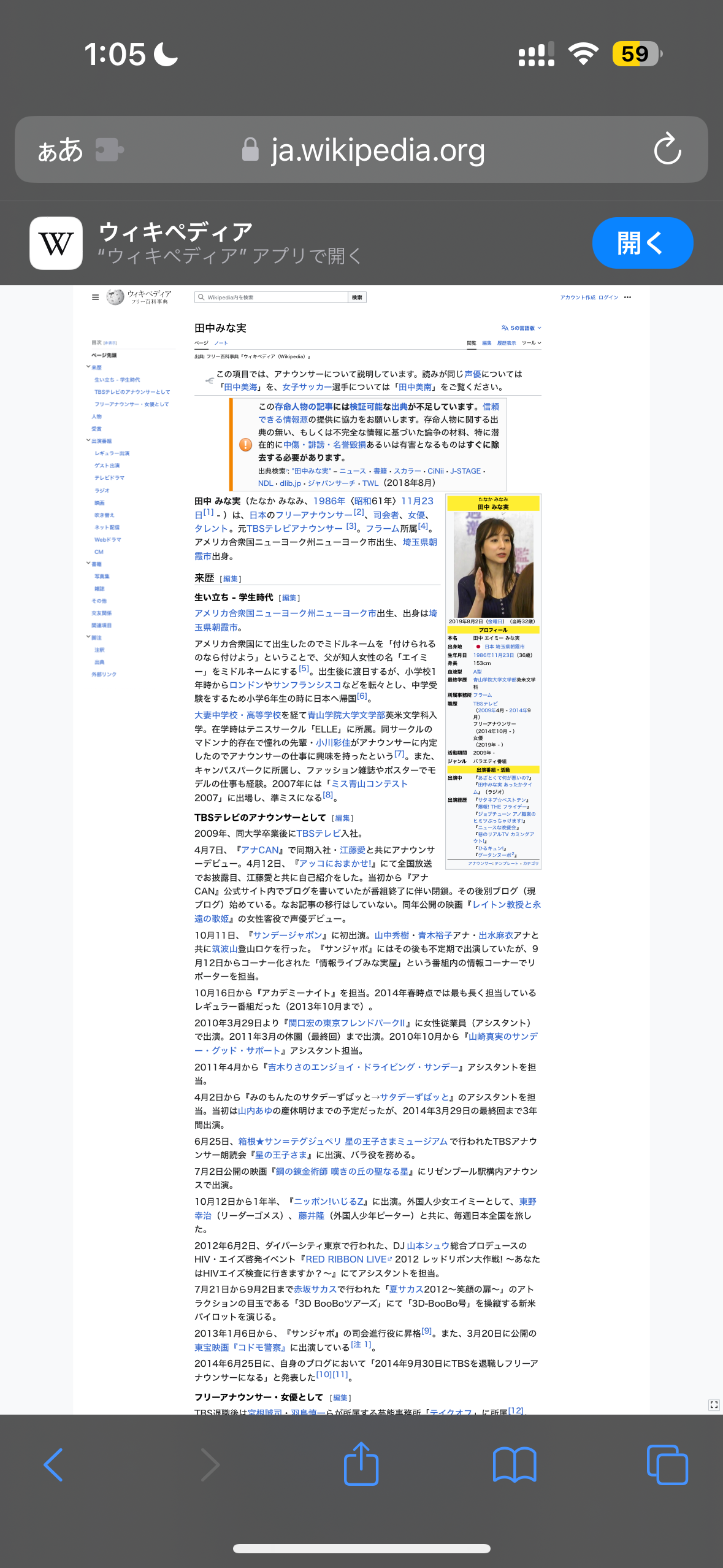Click the 存命人物の記事 link in notice

304,407
